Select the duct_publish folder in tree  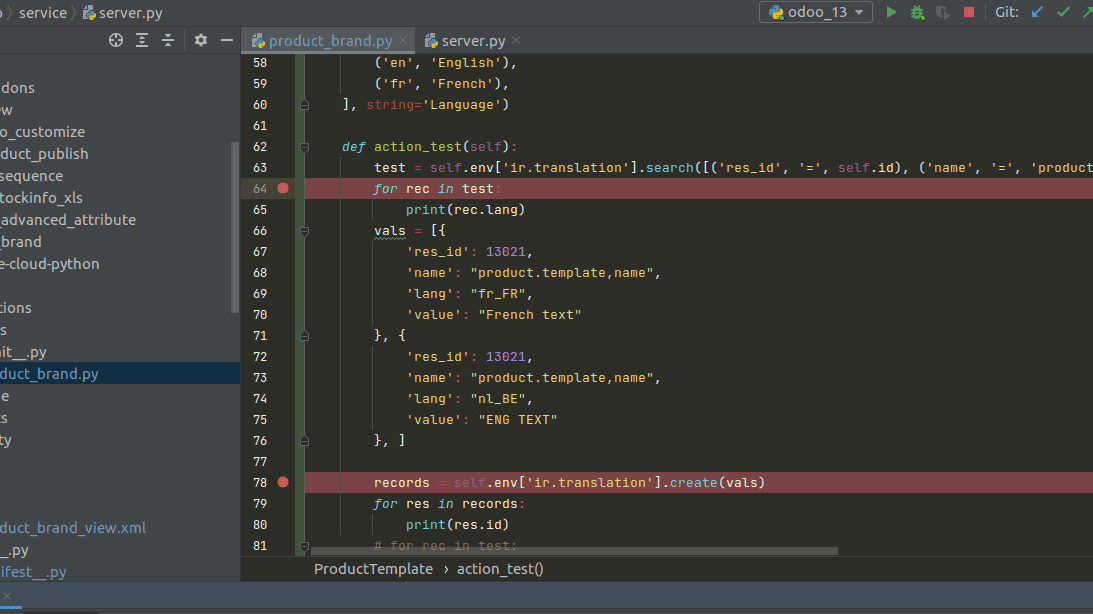coord(44,153)
